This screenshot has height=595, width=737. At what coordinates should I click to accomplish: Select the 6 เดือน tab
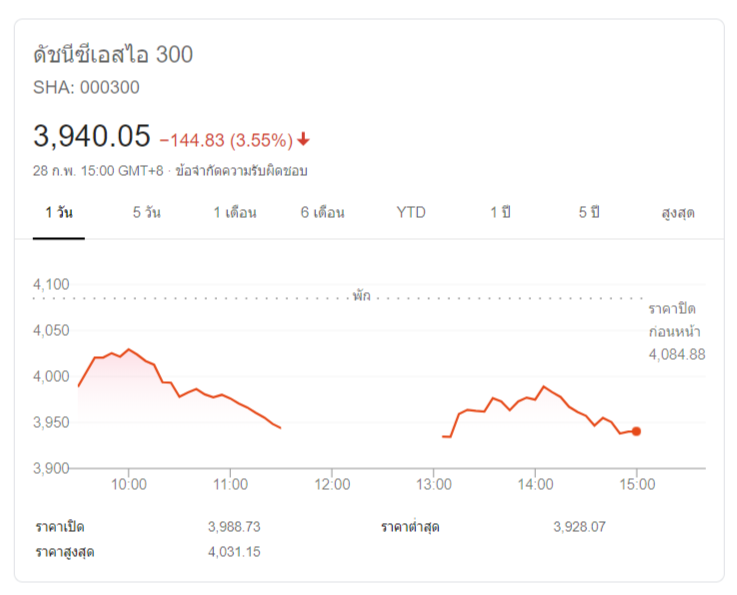click(x=322, y=213)
